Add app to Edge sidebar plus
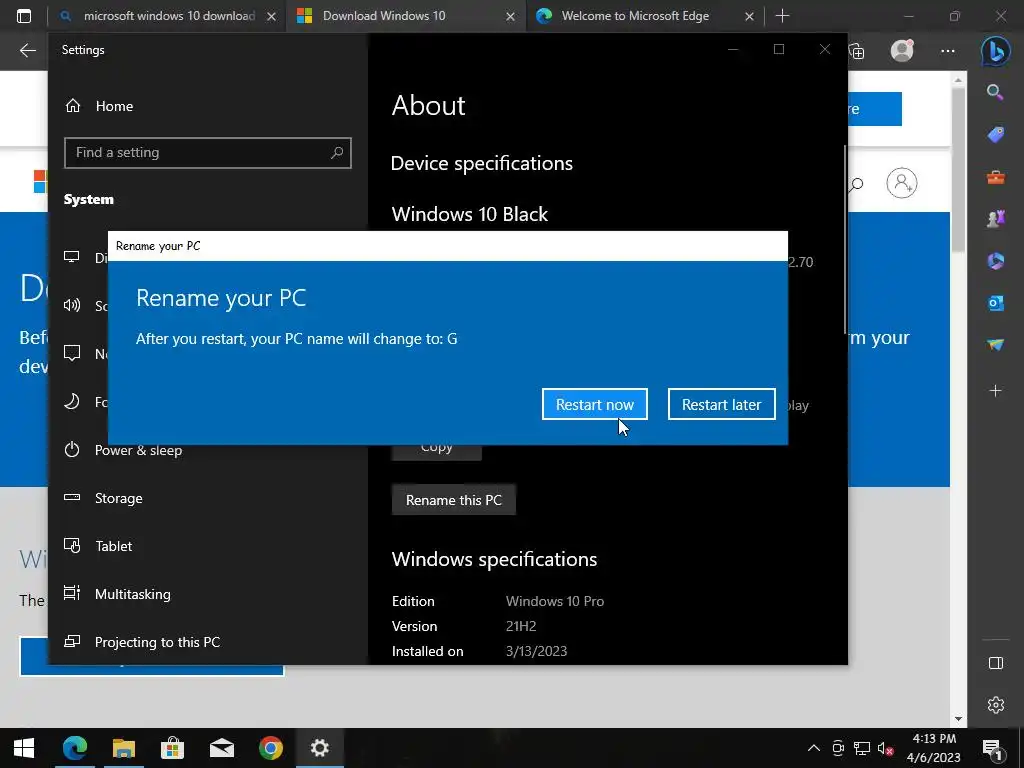Screen dimensions: 1024x768 coord(995,391)
